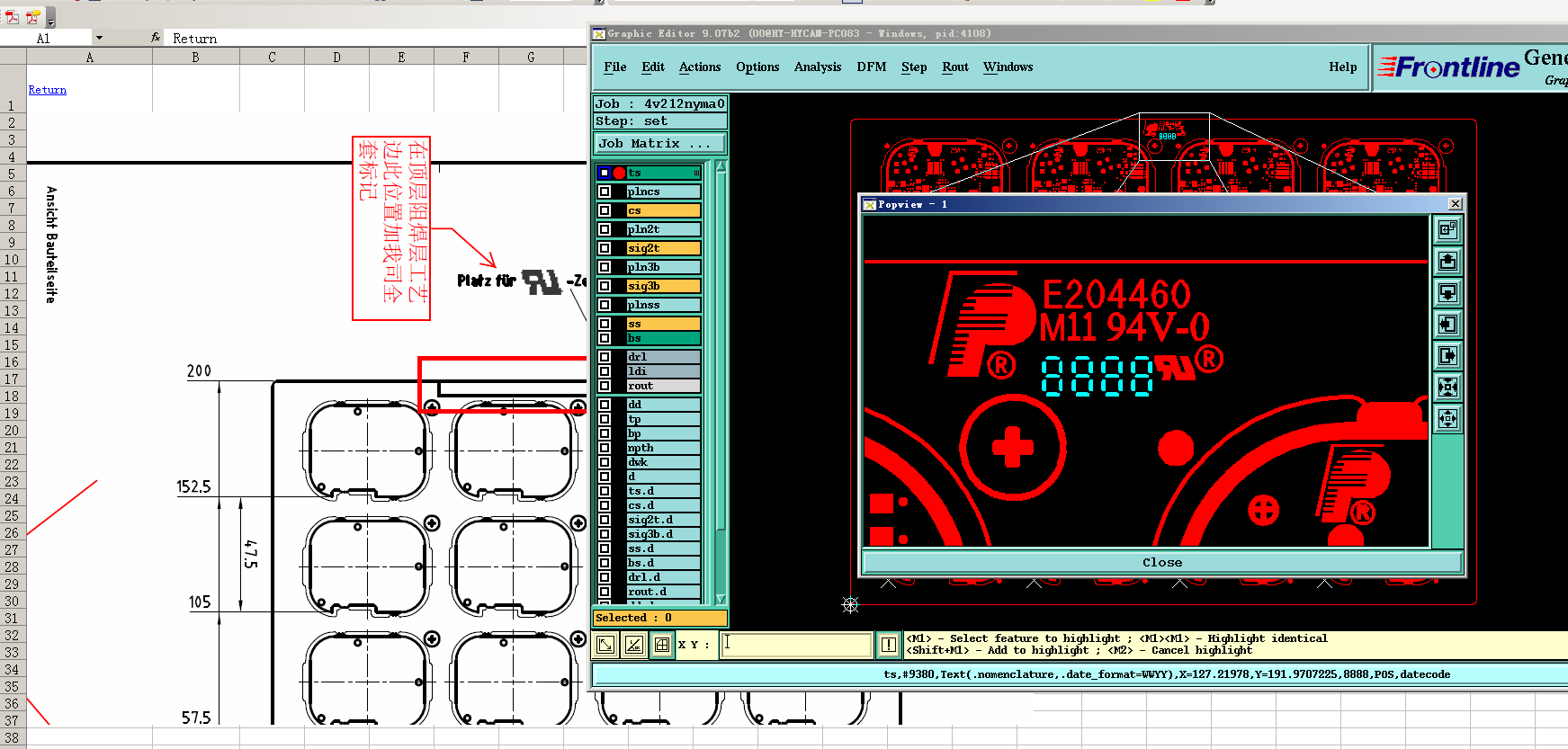This screenshot has height=749, width=1568.
Task: Select the bs green layer name
Action: tap(663, 338)
